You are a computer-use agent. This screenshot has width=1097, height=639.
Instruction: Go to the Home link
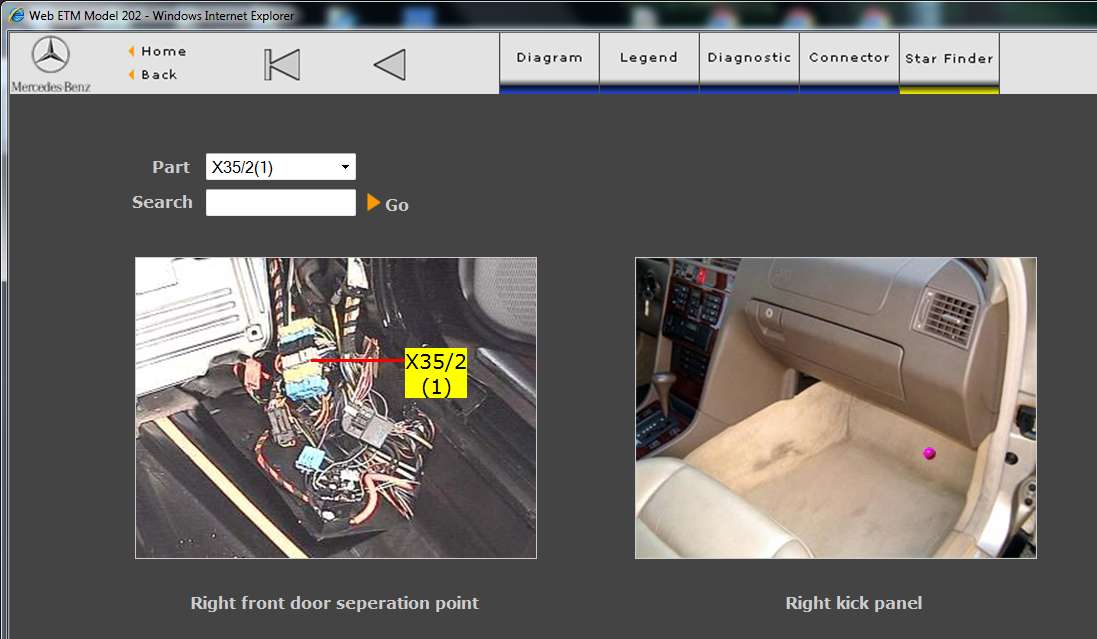coord(163,51)
